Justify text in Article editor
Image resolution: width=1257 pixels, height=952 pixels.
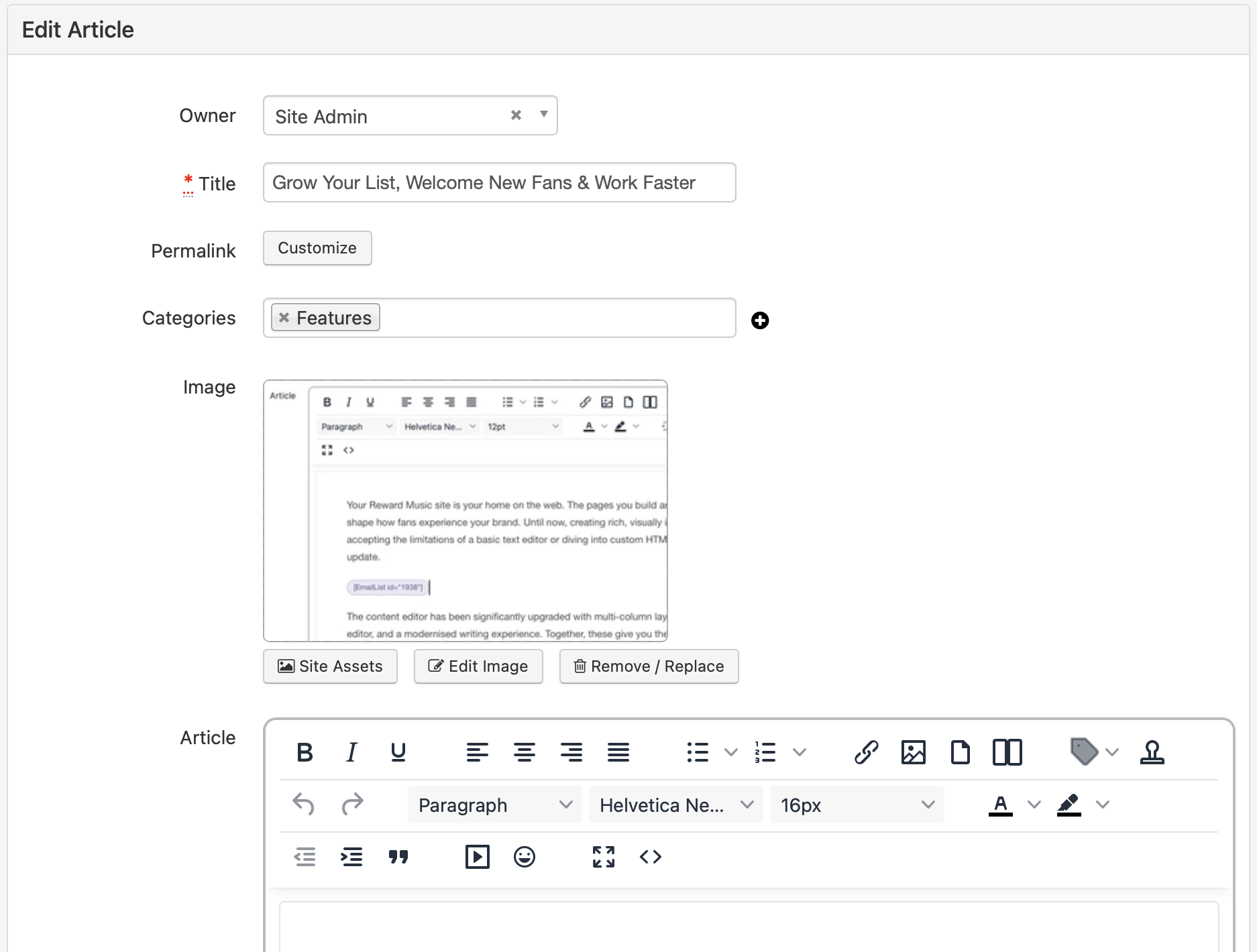pos(618,752)
